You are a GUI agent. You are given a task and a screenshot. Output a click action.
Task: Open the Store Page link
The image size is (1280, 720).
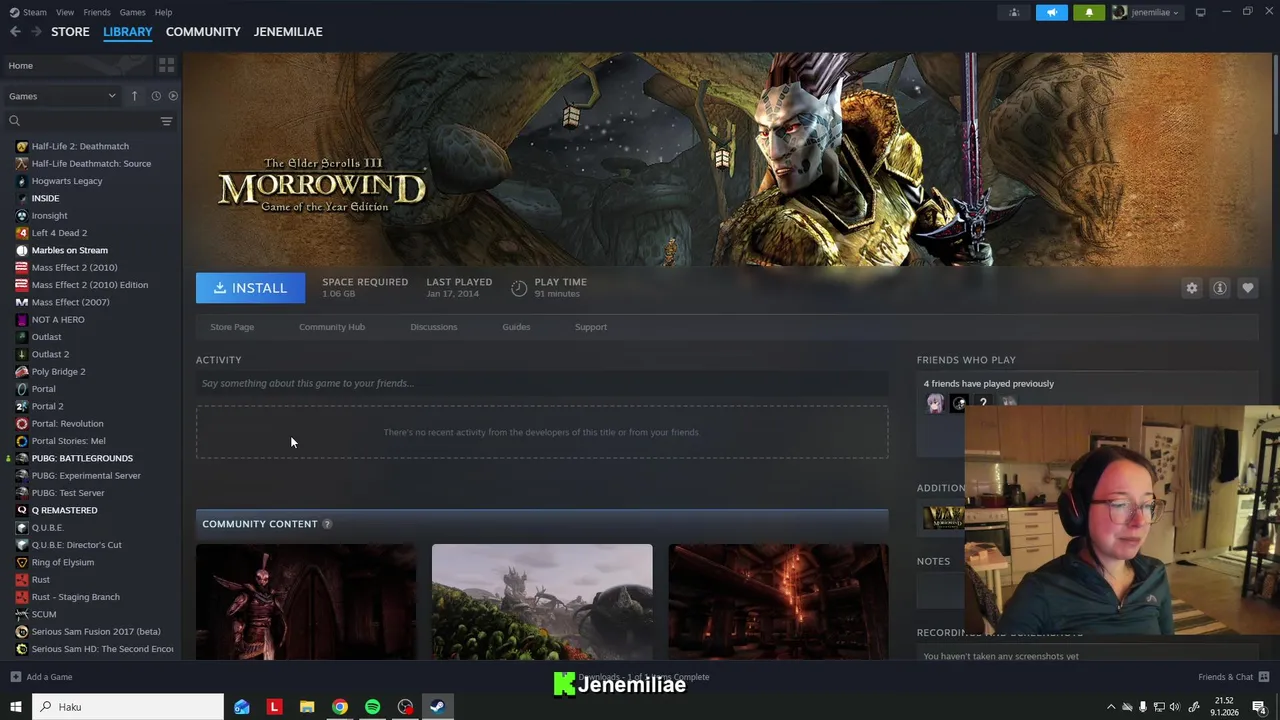(232, 327)
